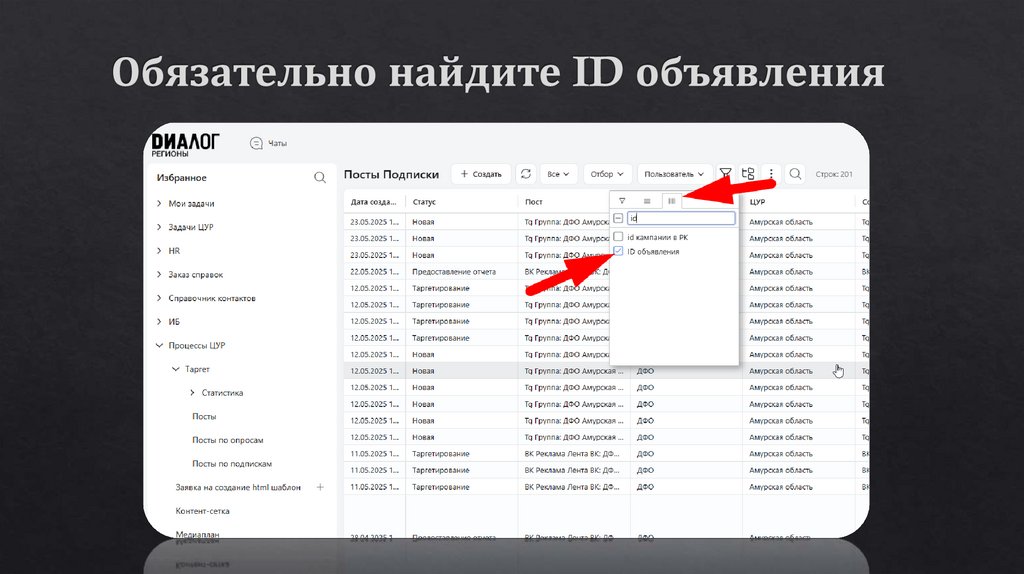Expand the Справочник контактов node

tap(159, 298)
